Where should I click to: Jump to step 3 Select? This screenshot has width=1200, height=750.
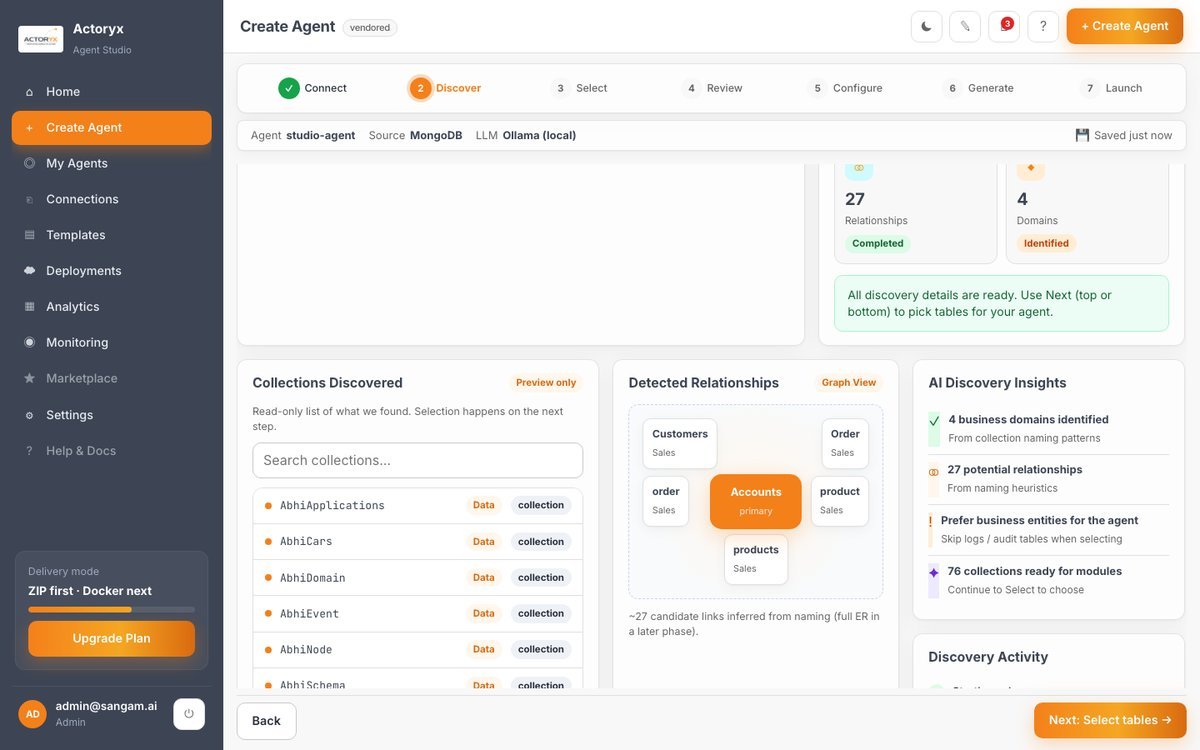coord(579,88)
